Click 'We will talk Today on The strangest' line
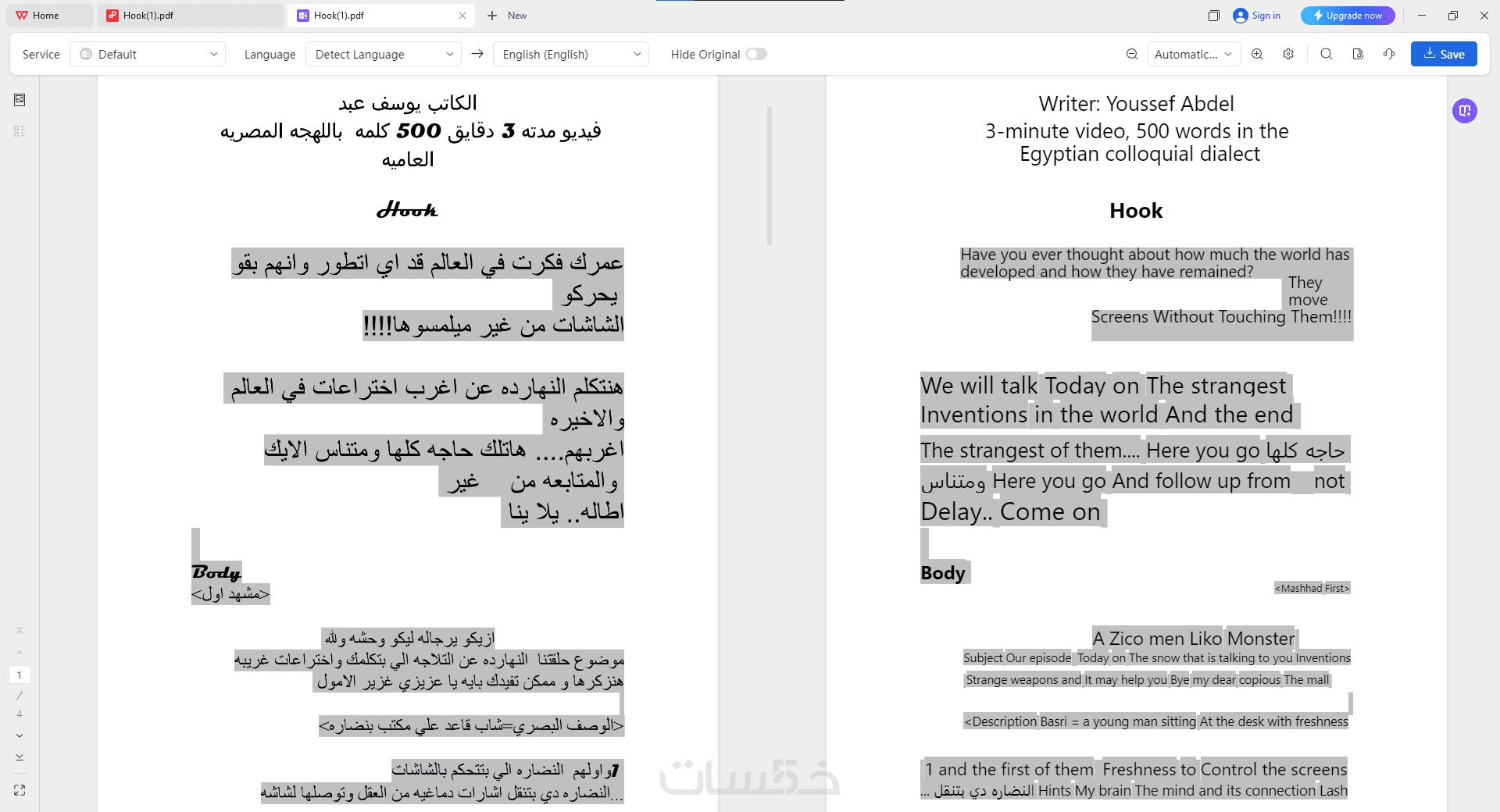This screenshot has width=1500, height=812. (1103, 386)
